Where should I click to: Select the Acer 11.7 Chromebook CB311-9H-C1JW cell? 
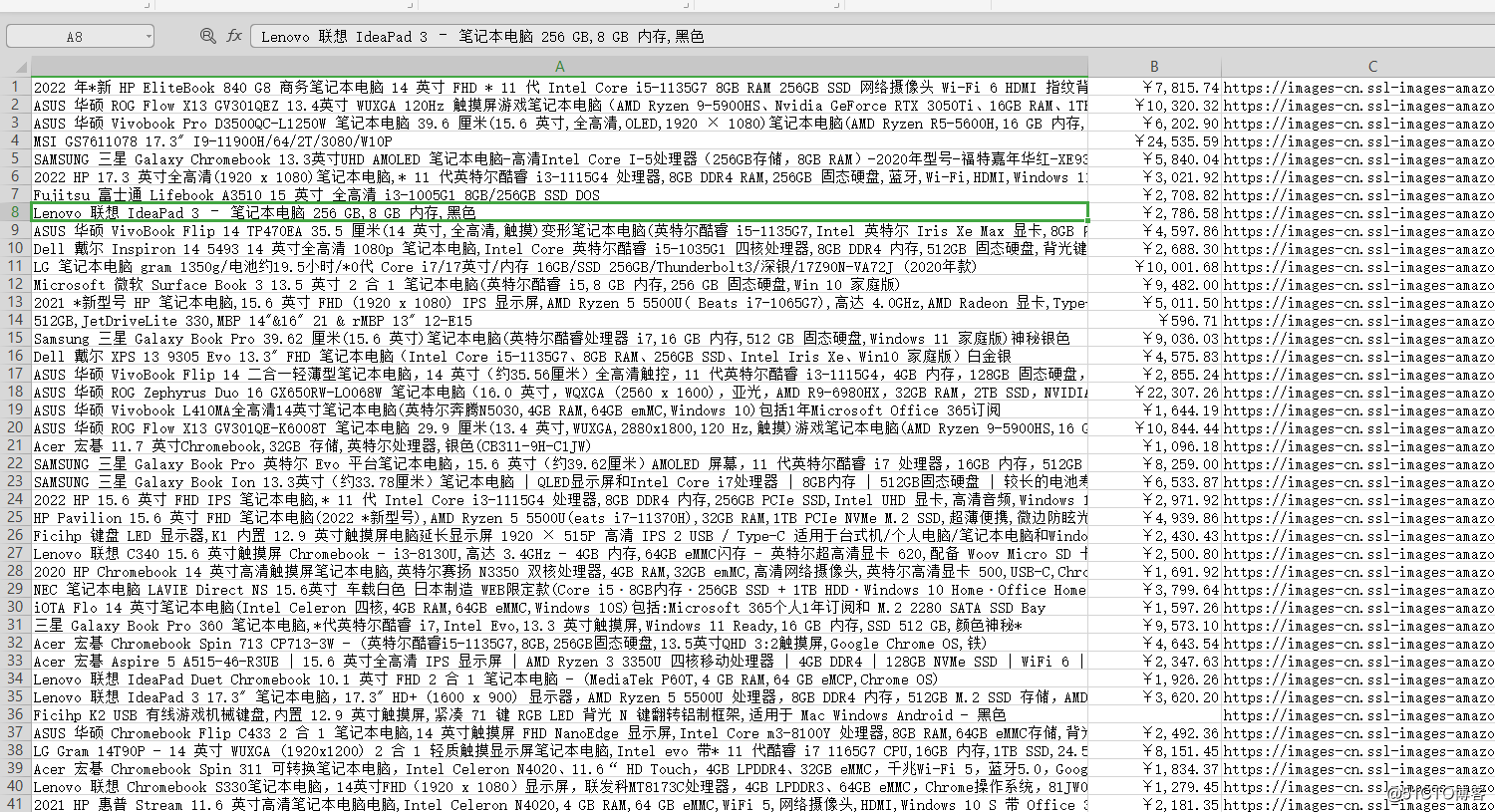pos(559,445)
